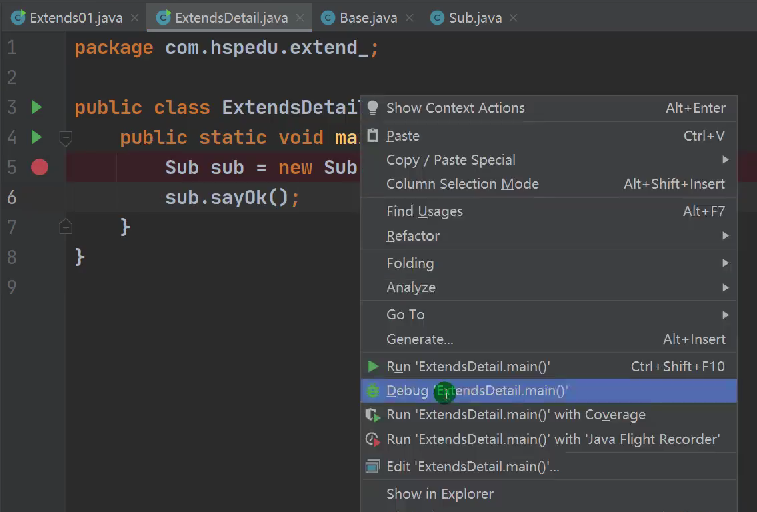Run with 'Java Flight Recorder'
Image resolution: width=757 pixels, height=512 pixels.
tap(549, 439)
